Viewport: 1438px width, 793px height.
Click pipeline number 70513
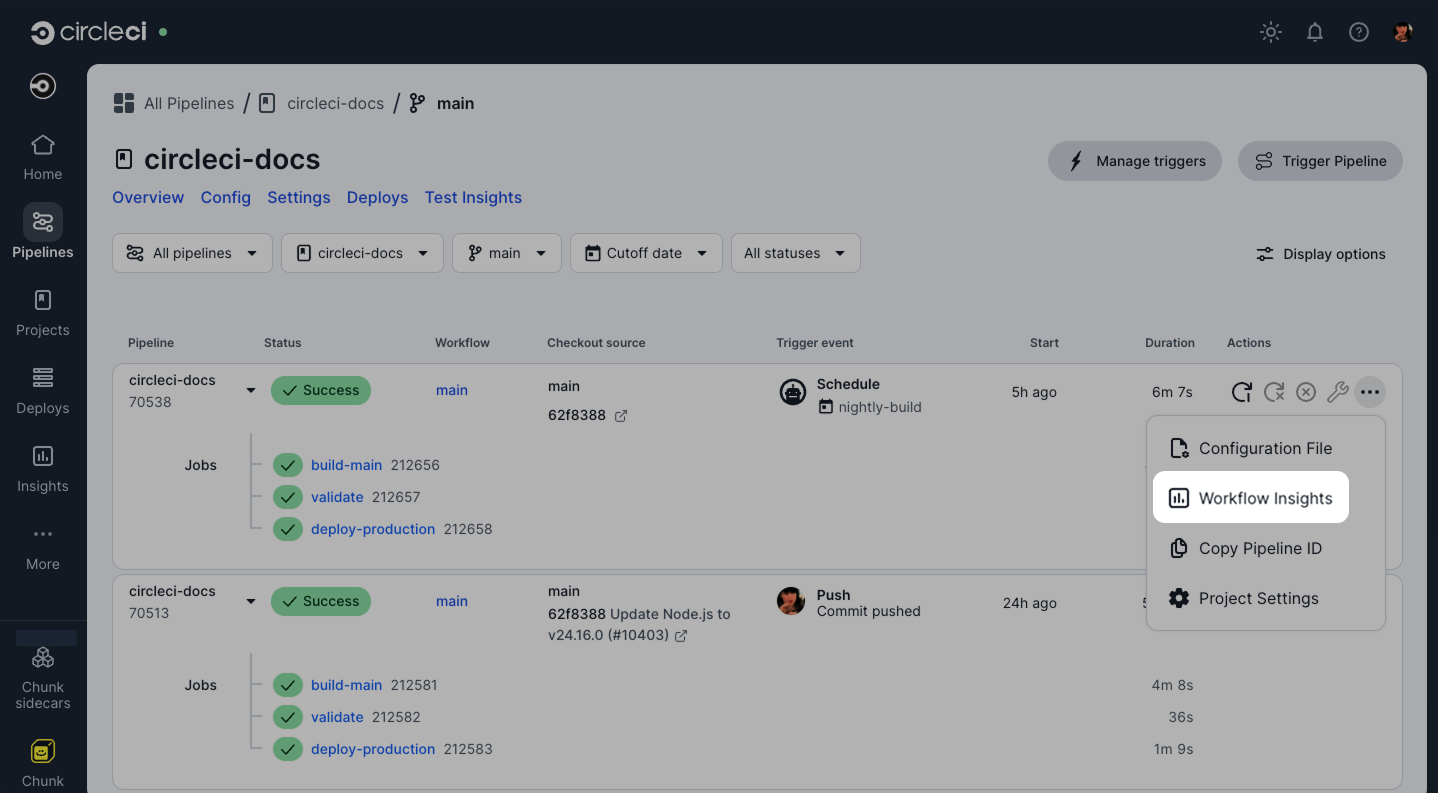[149, 613]
